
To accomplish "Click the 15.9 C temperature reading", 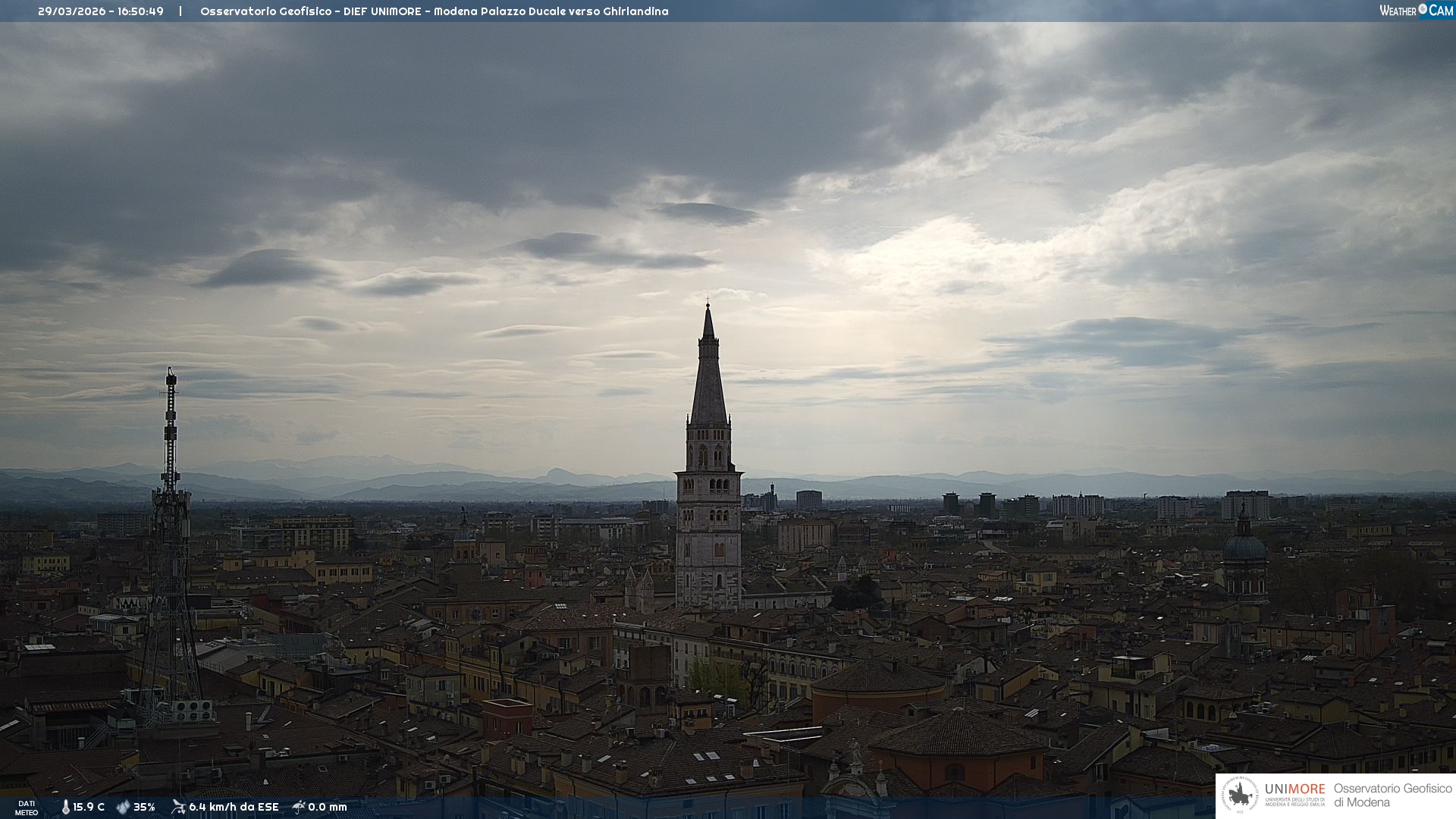I will coord(89,807).
